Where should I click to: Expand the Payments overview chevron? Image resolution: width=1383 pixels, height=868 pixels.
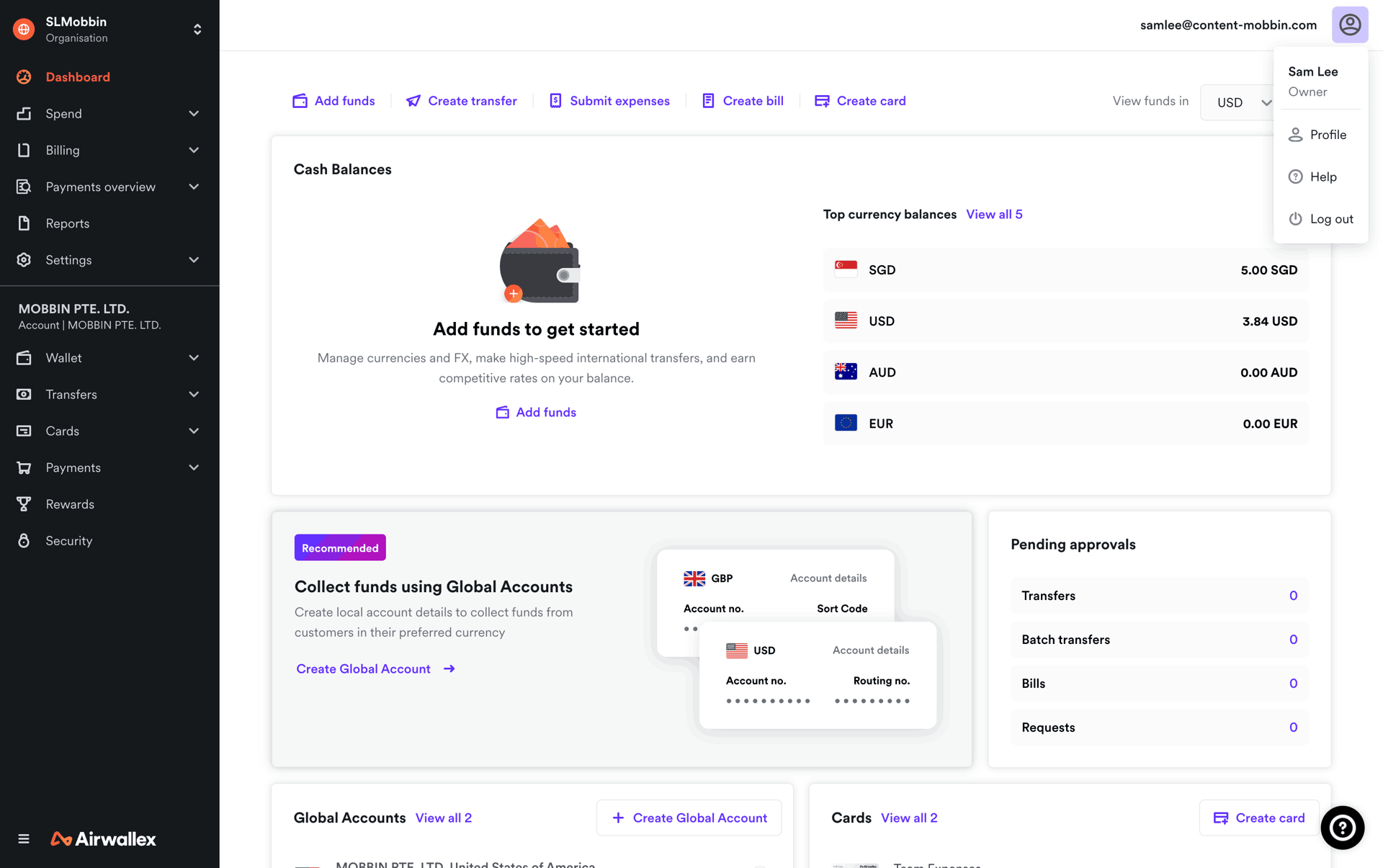[x=194, y=187]
